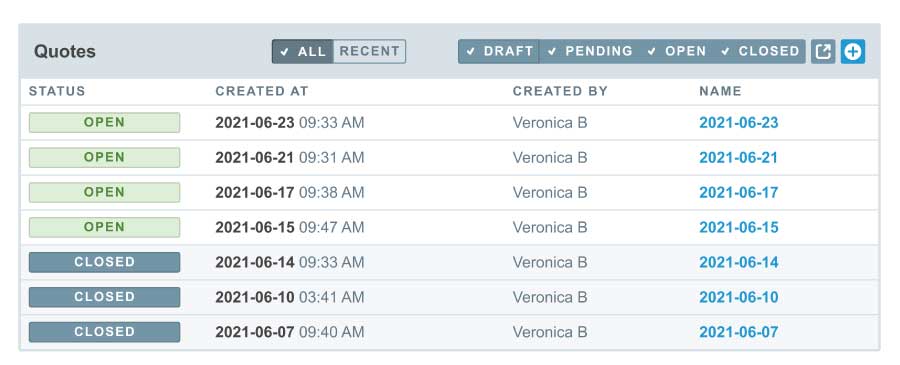
Task: Open the quote named 2021-06-23
Action: pyautogui.click(x=739, y=123)
